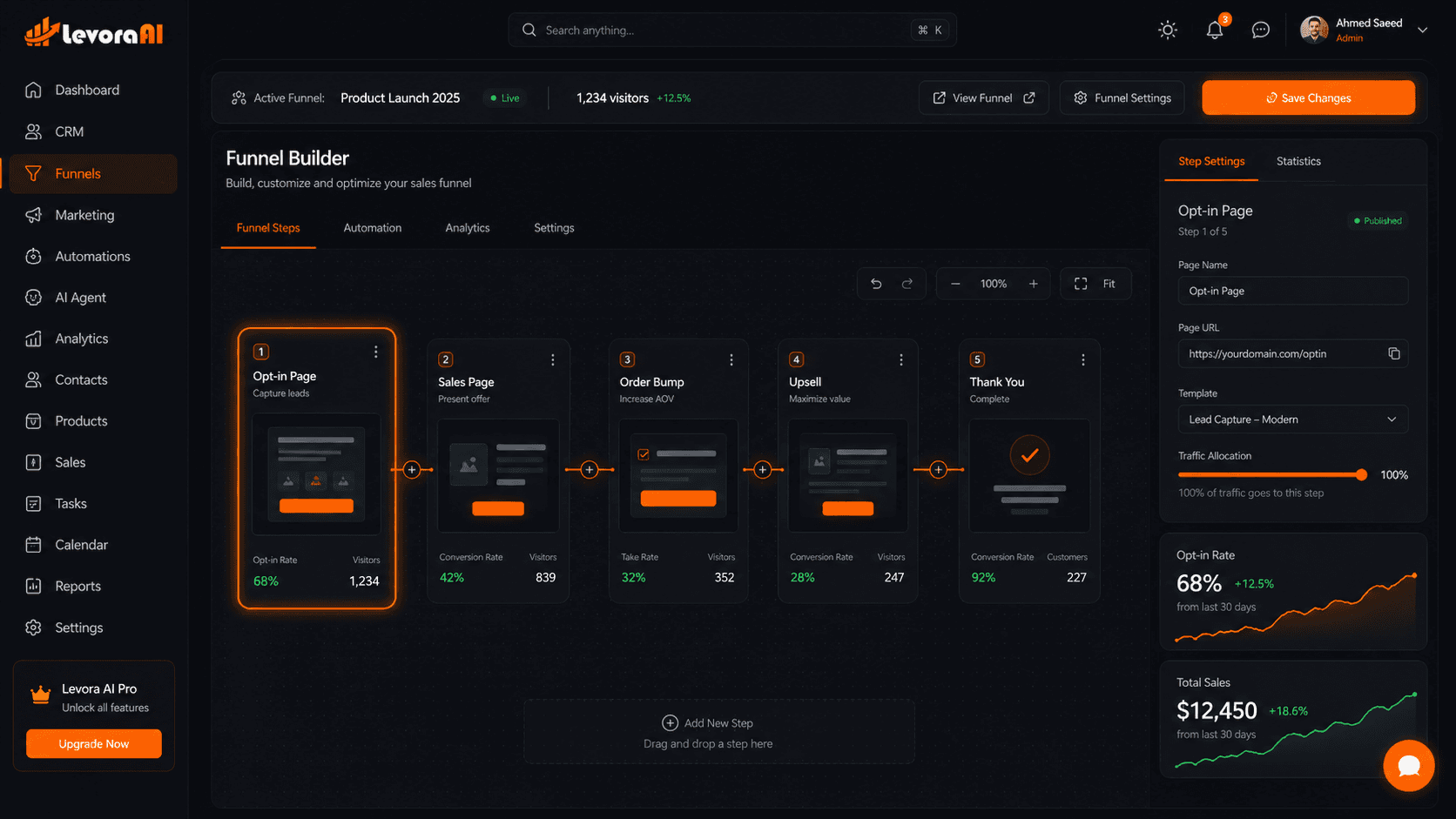The height and width of the screenshot is (819, 1456).
Task: Click the Published status badge
Action: [1378, 221]
